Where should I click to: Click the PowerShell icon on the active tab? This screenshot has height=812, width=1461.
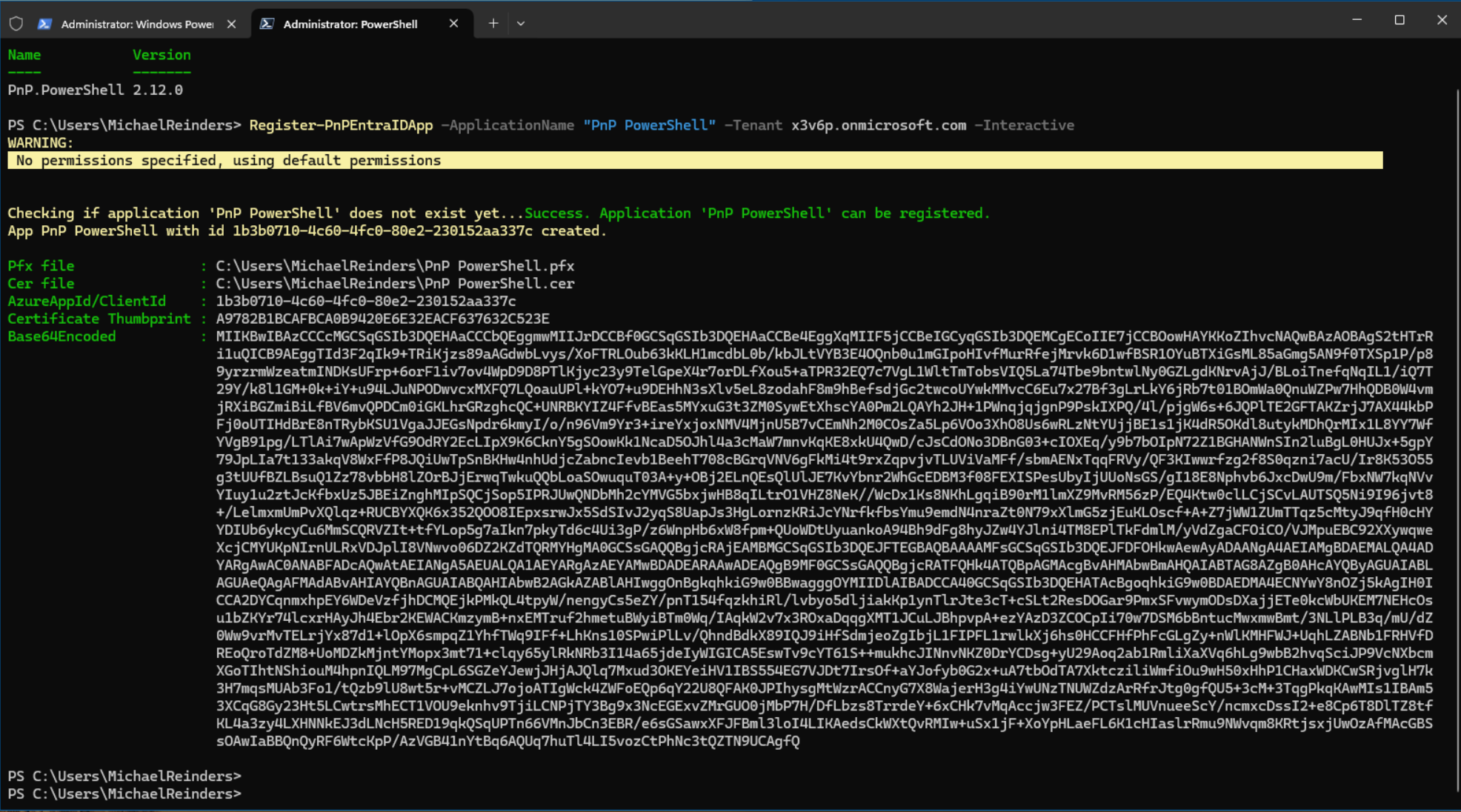tap(267, 24)
